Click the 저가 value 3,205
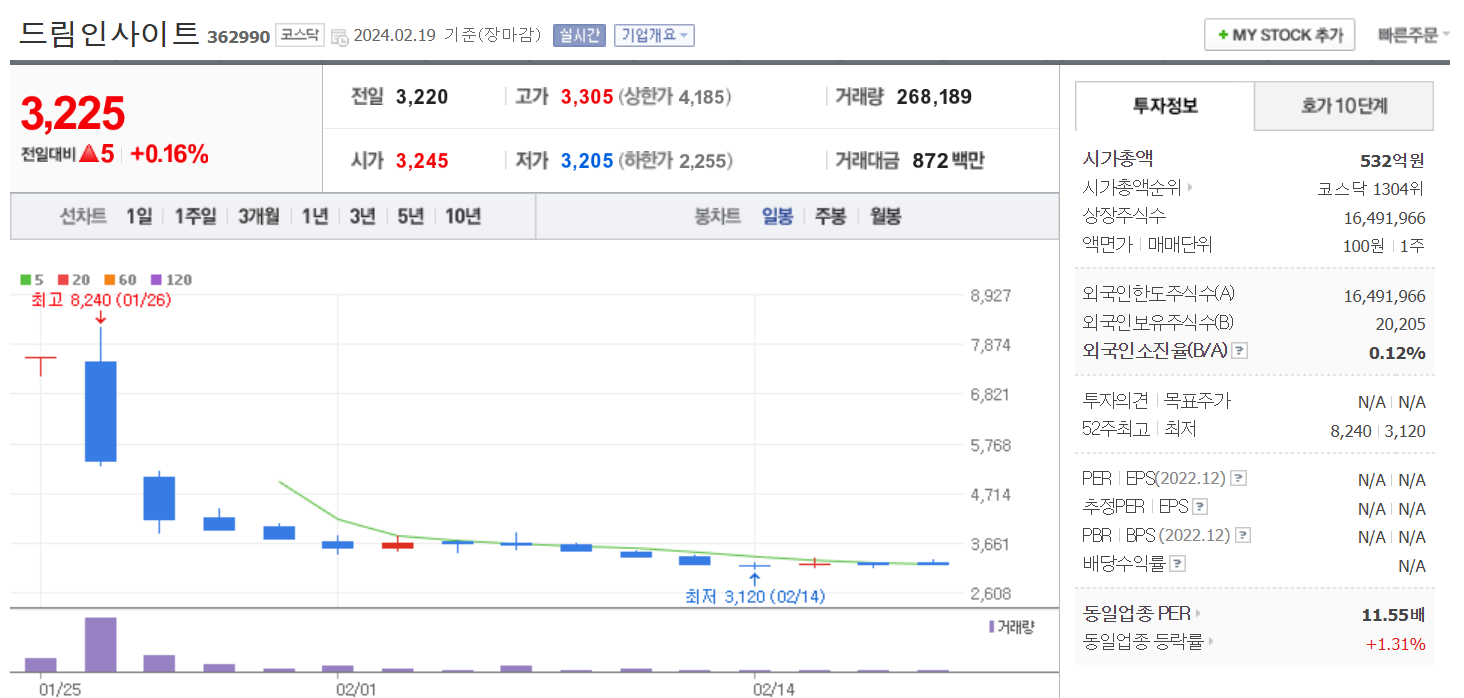The image size is (1464, 698). [587, 160]
